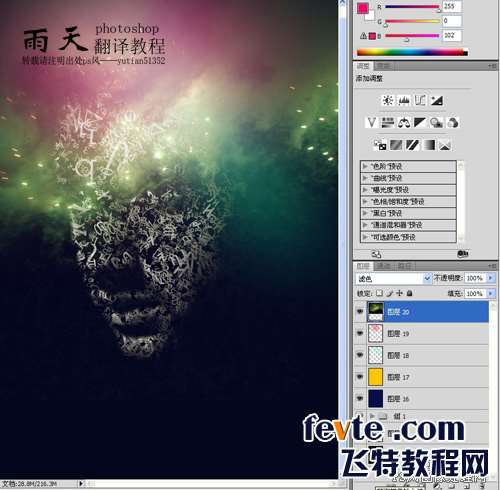
Task: Open the Adjustments panel options menu
Action: tap(493, 66)
